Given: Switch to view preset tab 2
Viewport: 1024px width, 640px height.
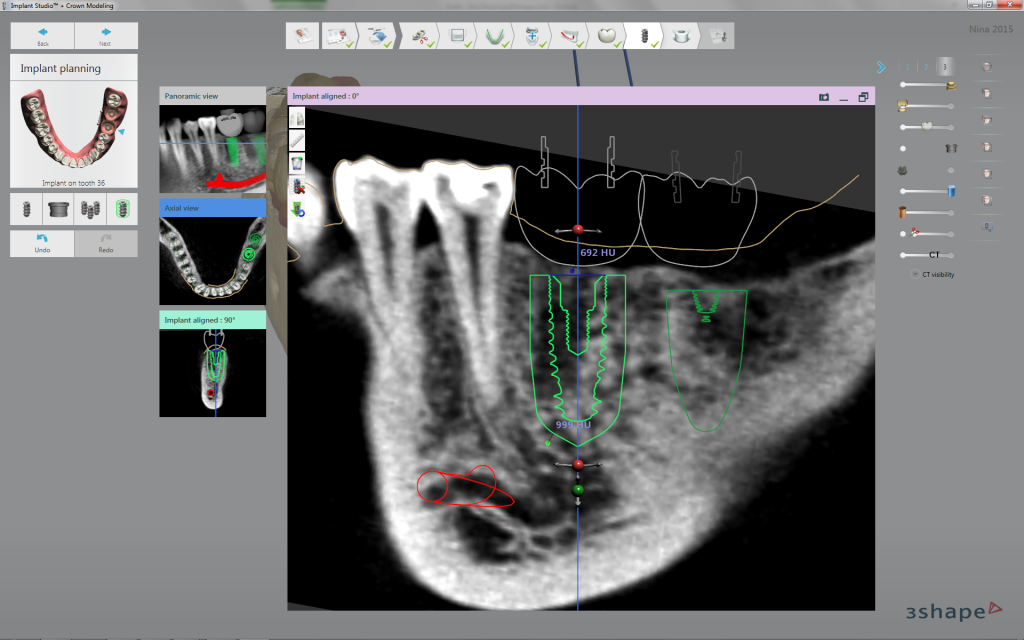Looking at the screenshot, I should pos(926,66).
